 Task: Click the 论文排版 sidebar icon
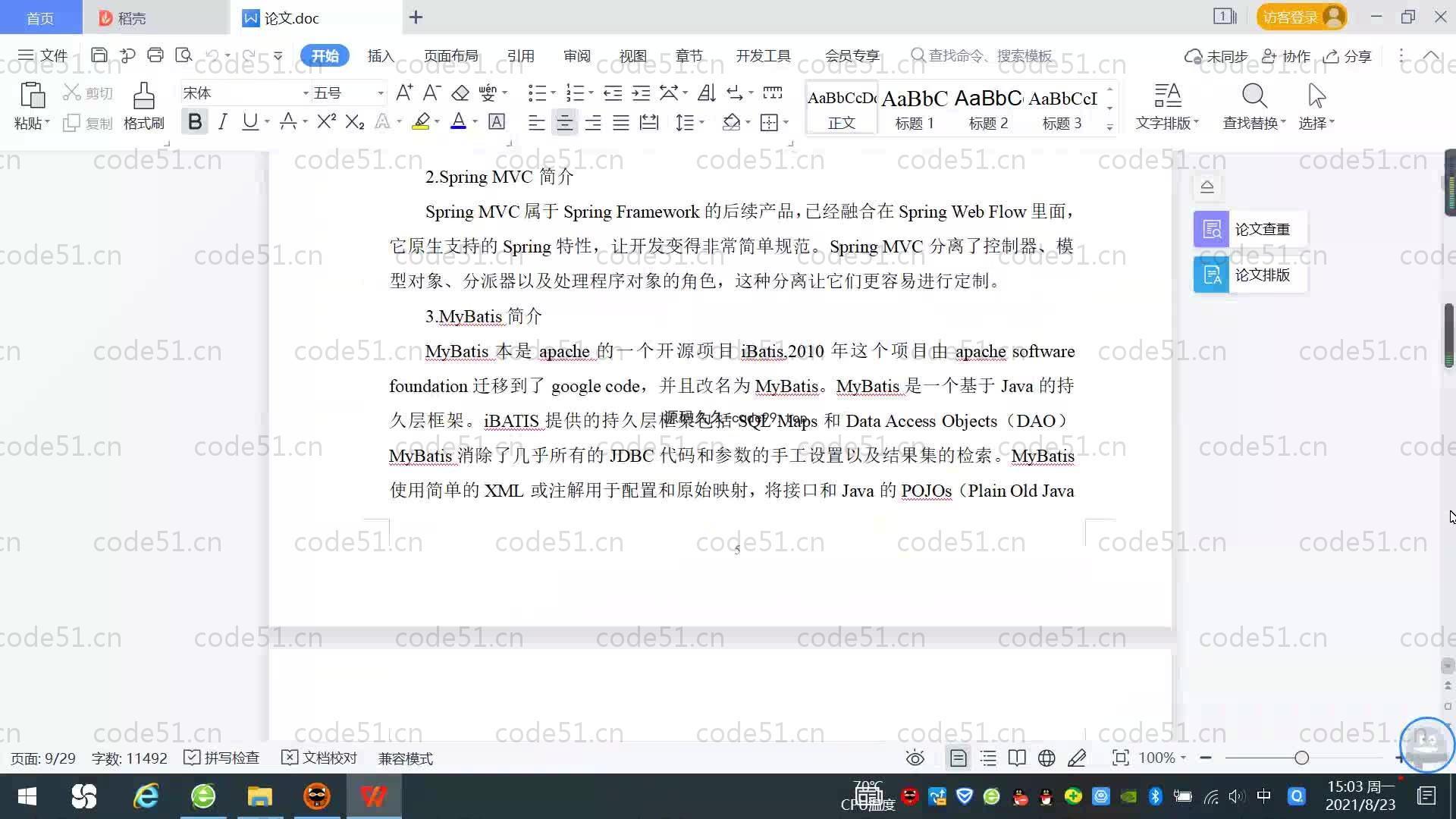click(x=1211, y=275)
